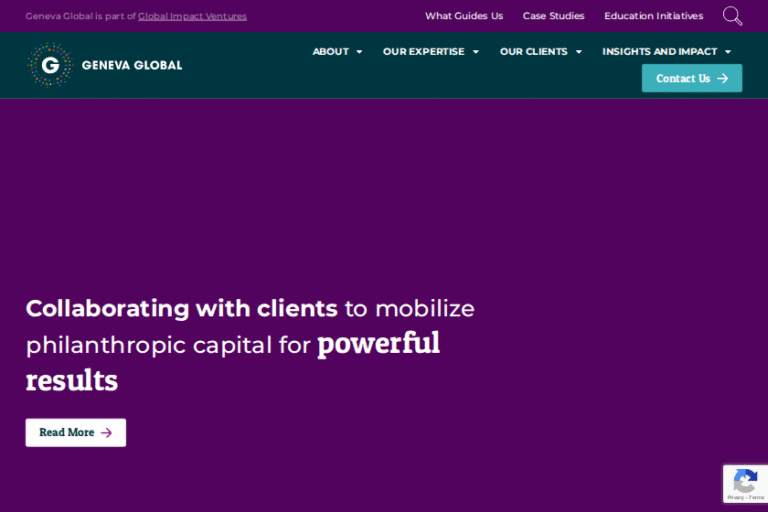Click the arrow inside Contact Us button

click(722, 78)
